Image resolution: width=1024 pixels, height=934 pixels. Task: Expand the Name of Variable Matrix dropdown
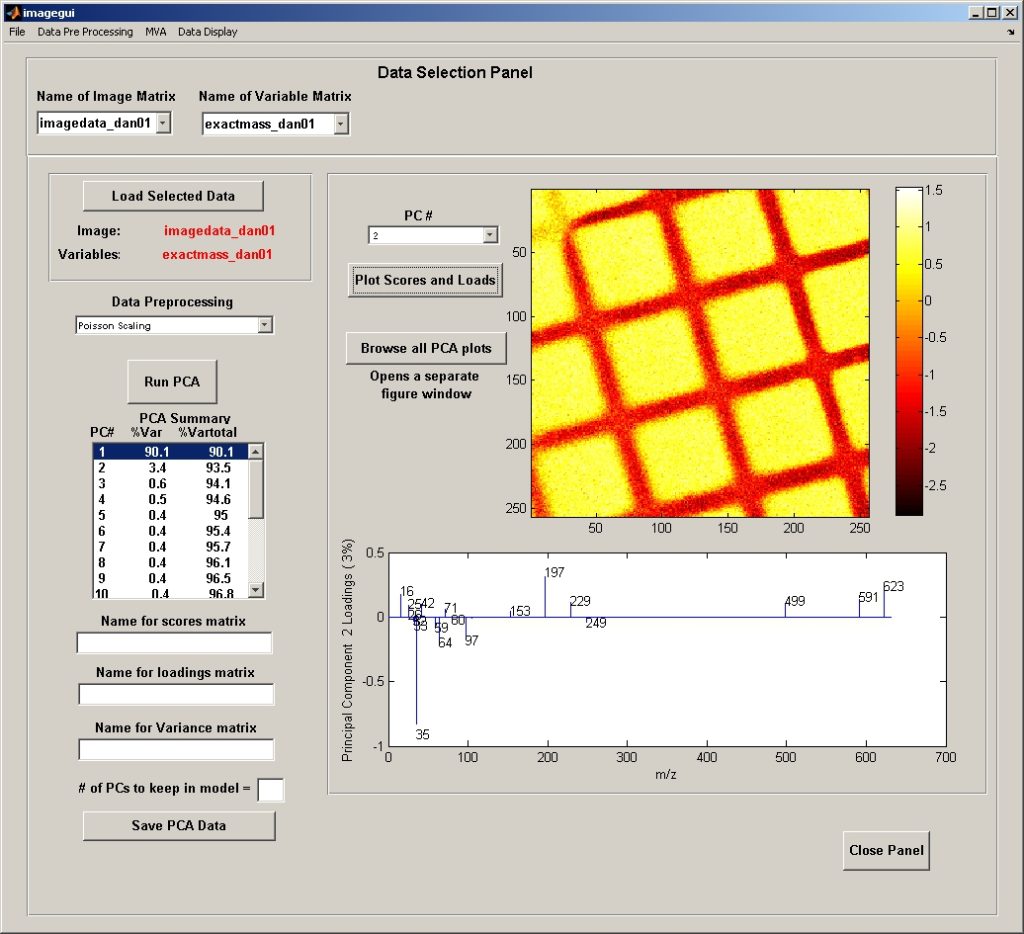[x=340, y=124]
